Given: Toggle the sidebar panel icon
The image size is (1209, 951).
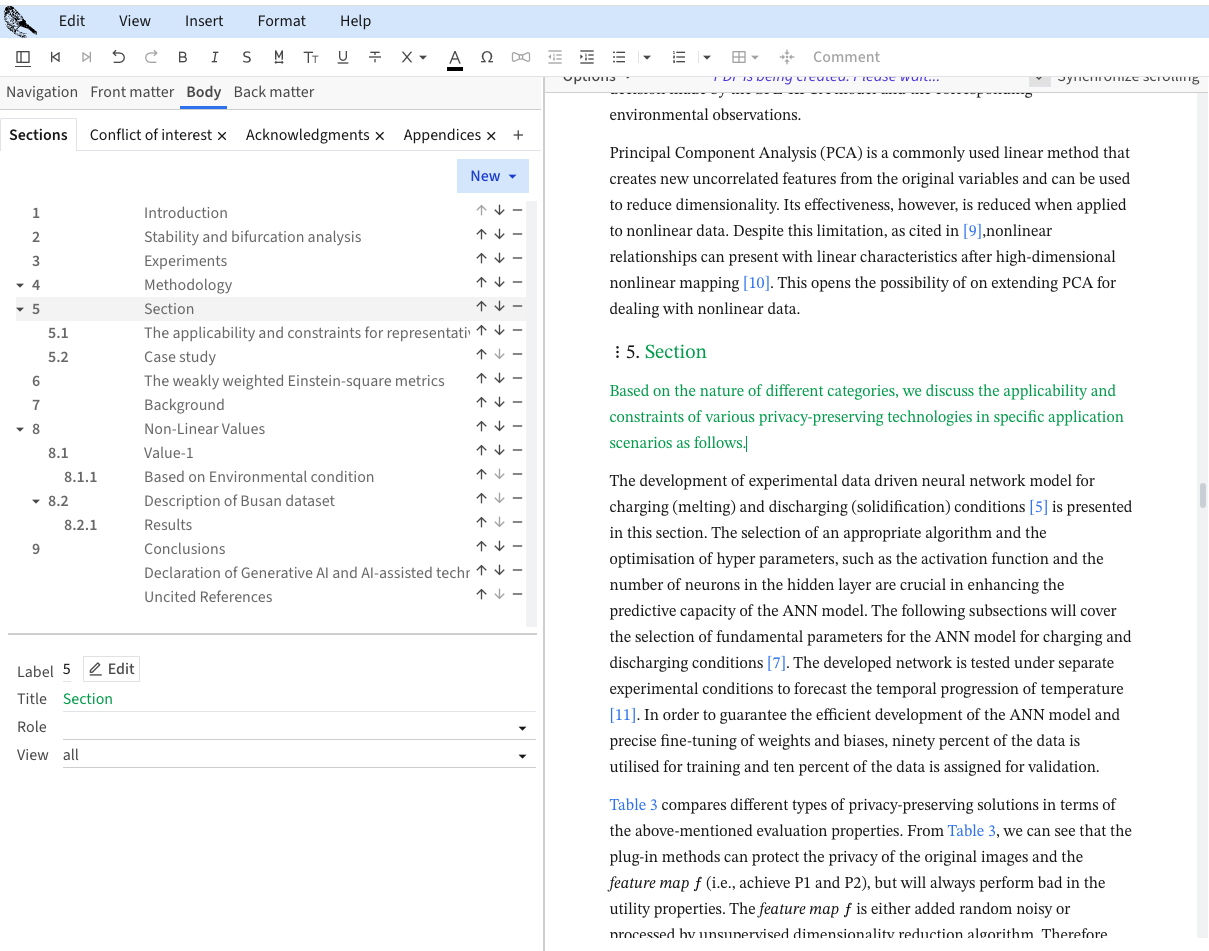Looking at the screenshot, I should [x=23, y=57].
